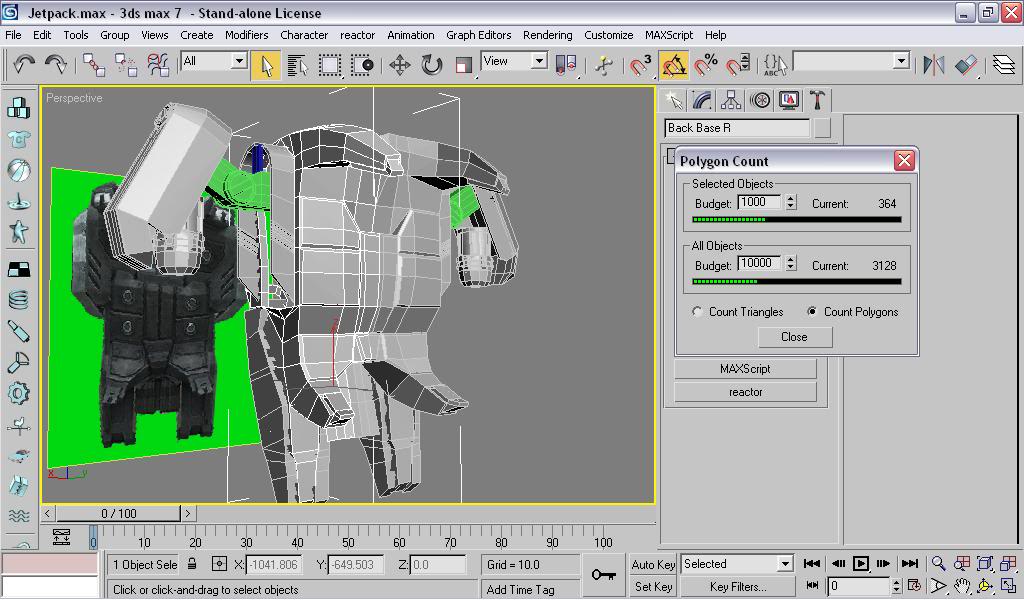Click the Zoom magnifier viewport control

coord(938,564)
